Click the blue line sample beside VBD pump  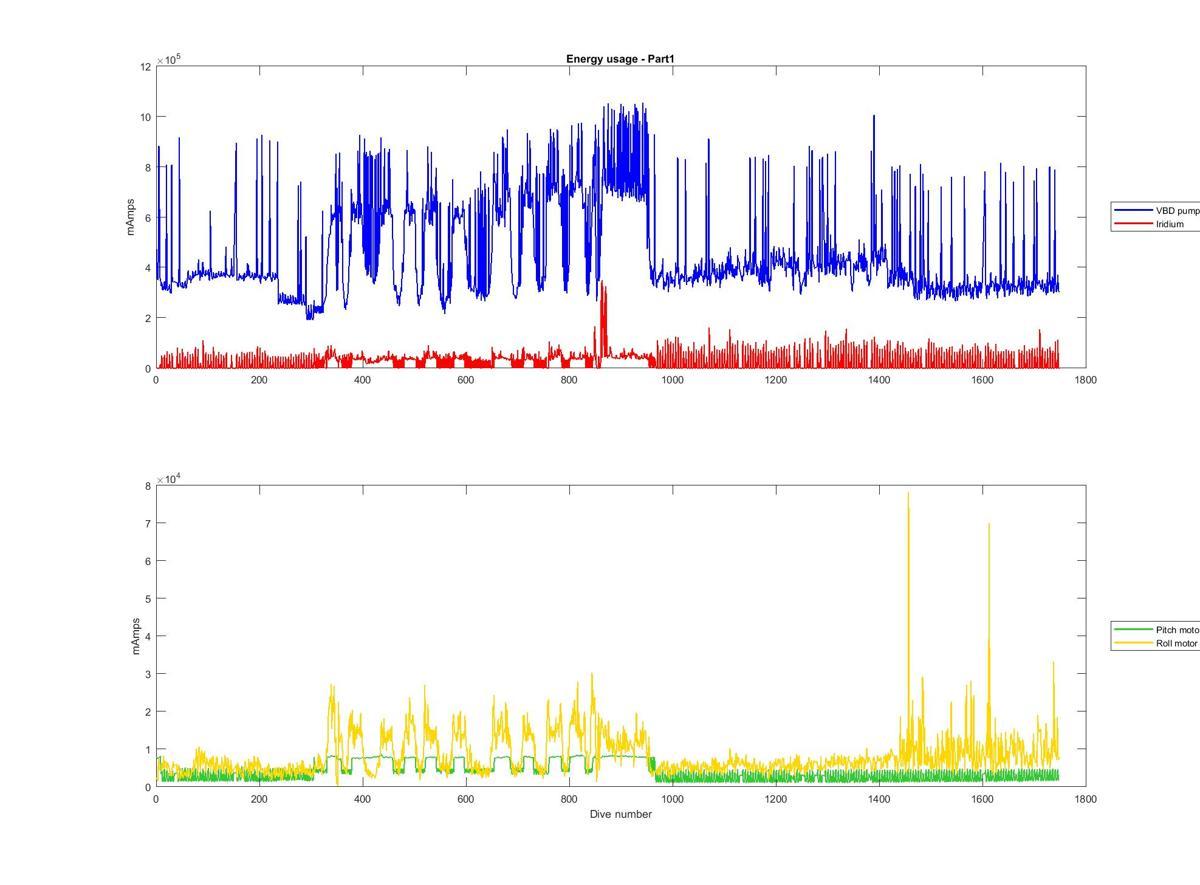[1134, 211]
